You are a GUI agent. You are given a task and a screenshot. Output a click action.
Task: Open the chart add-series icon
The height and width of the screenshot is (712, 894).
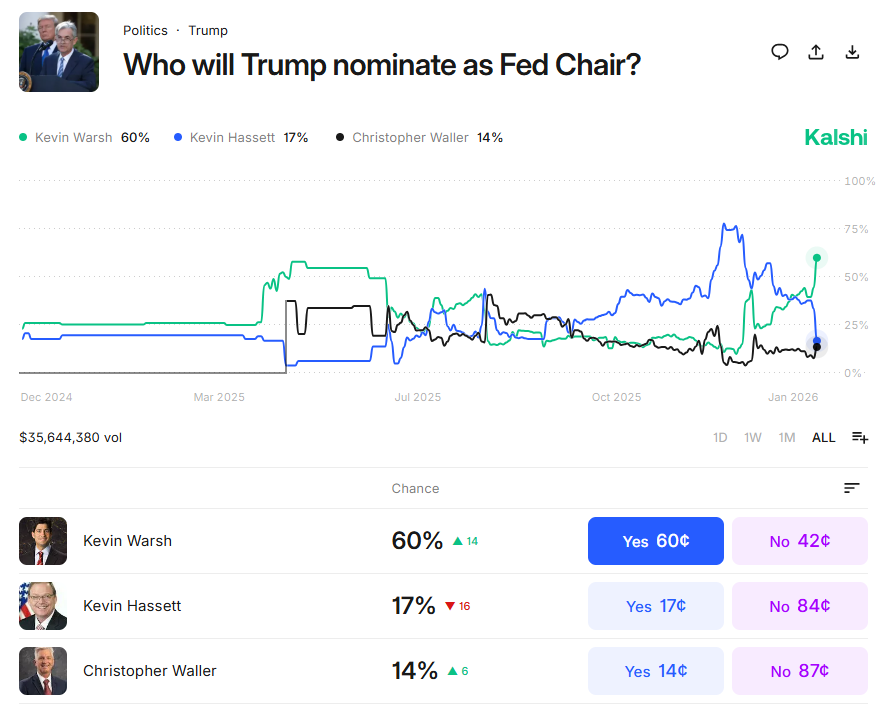pyautogui.click(x=860, y=437)
